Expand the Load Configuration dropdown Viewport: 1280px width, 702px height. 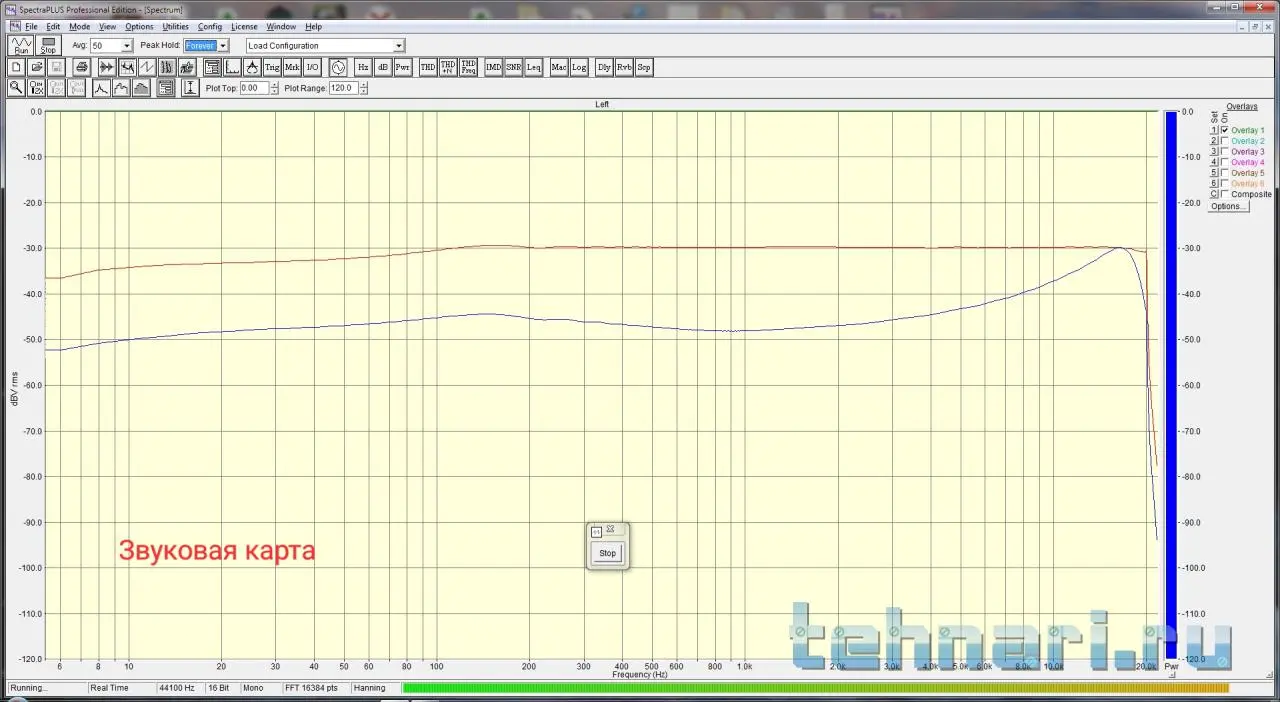coord(399,45)
